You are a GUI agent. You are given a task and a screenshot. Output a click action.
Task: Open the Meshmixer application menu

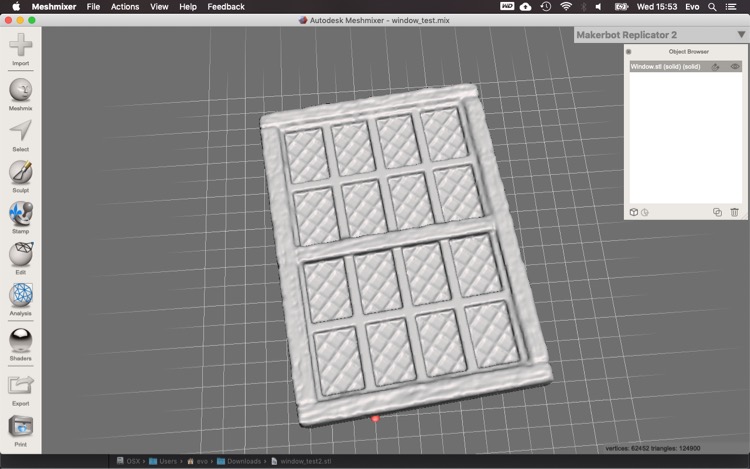pos(54,7)
